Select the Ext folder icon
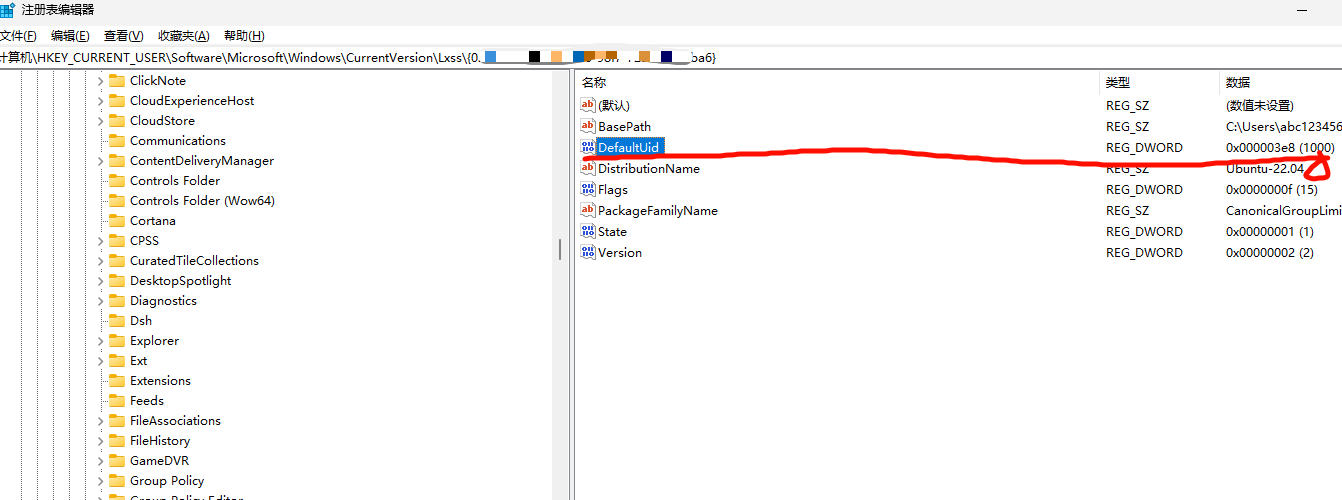1342x500 pixels. pyautogui.click(x=117, y=360)
